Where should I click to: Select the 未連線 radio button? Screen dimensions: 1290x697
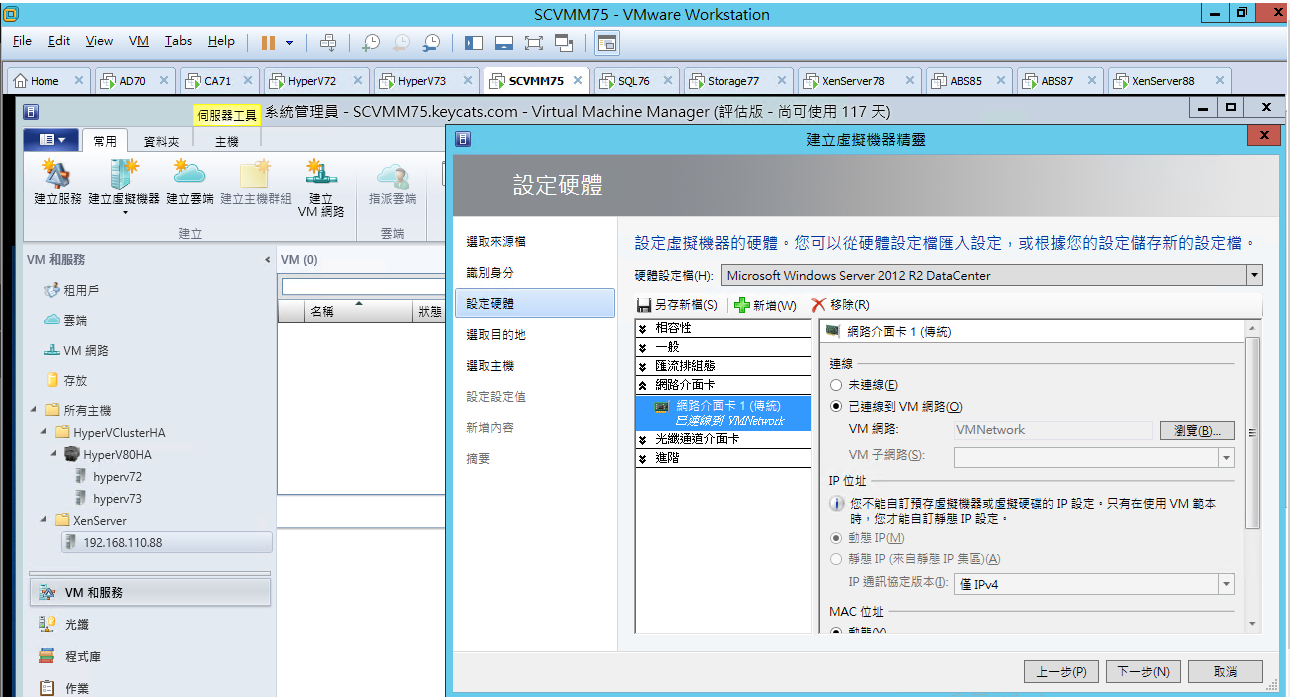pyautogui.click(x=836, y=385)
